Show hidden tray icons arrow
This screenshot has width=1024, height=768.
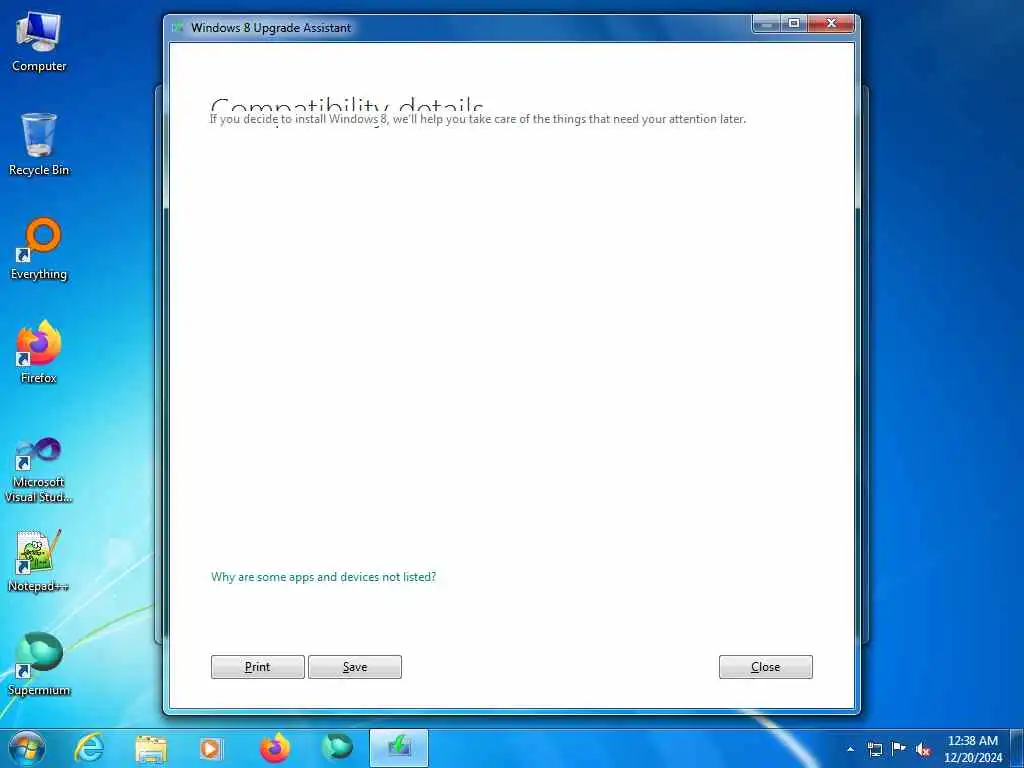[x=850, y=749]
